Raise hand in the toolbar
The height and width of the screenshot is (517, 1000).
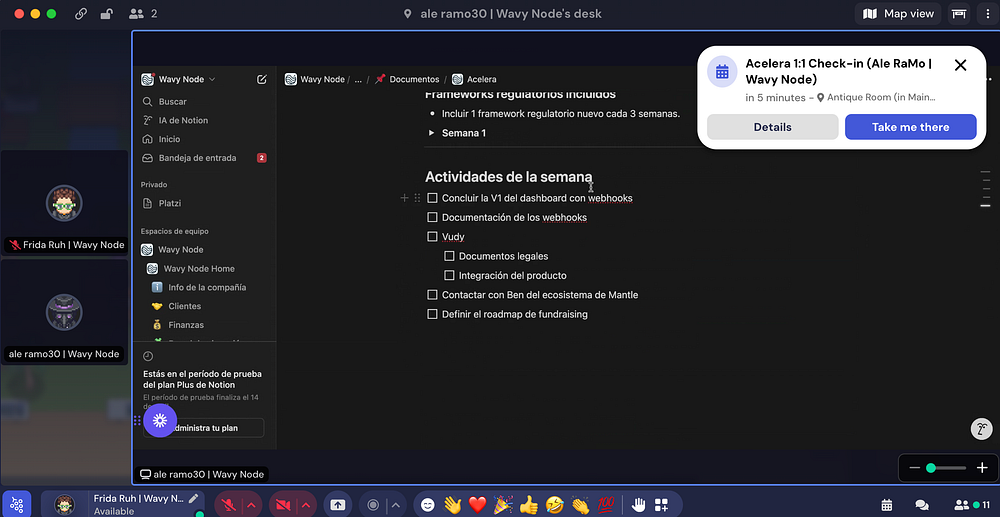(x=638, y=505)
